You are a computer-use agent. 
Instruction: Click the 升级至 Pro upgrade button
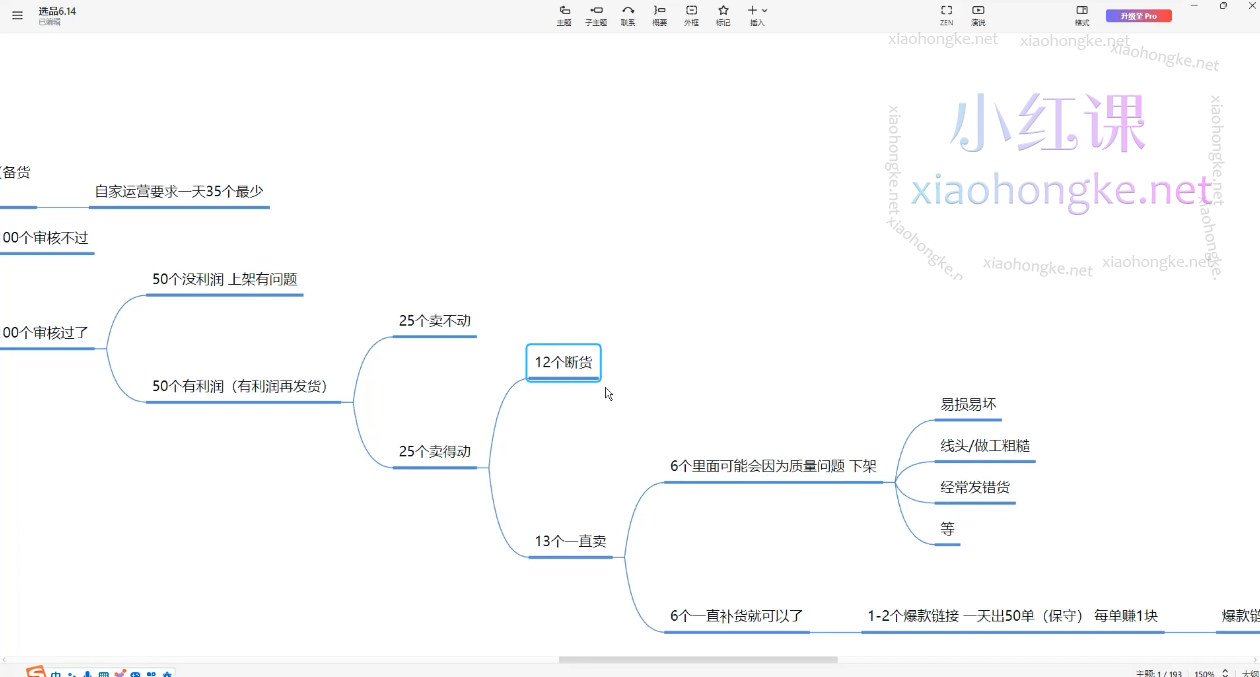click(x=1138, y=16)
